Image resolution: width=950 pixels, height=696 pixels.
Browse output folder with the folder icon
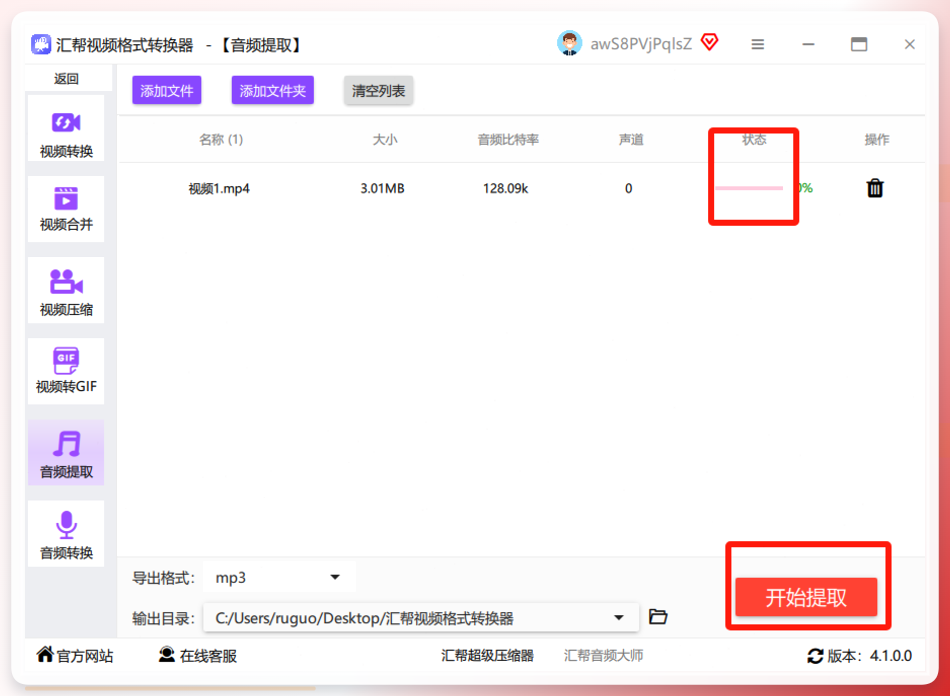click(x=658, y=617)
